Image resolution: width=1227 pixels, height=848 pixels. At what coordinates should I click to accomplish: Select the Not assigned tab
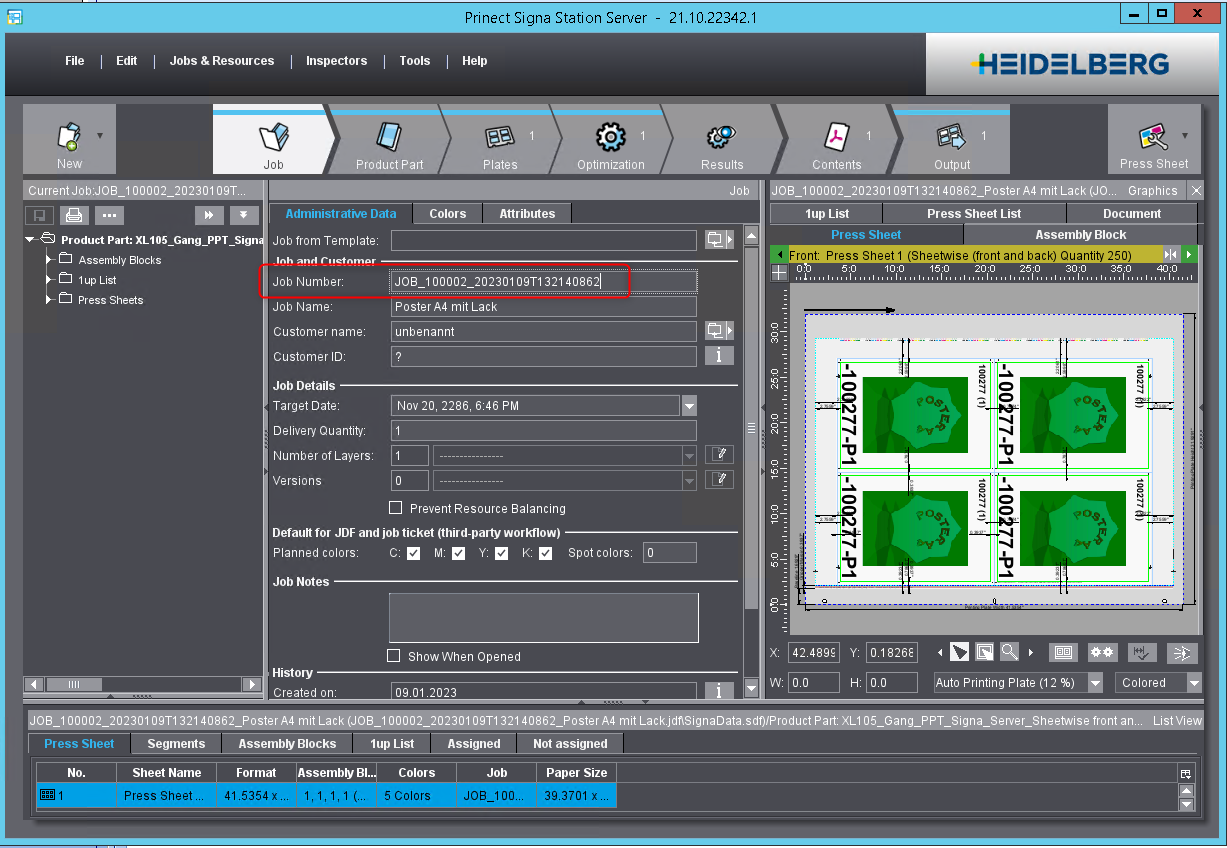click(x=570, y=743)
